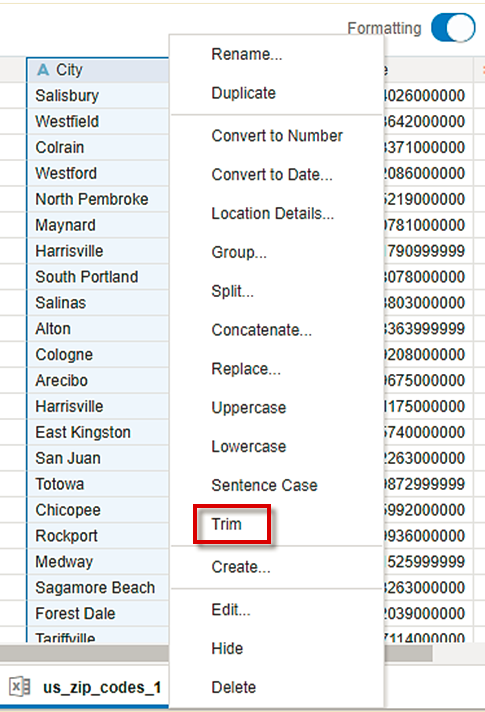Choose Concatenate... menu entry
Viewport: 485px width, 712px height.
coord(262,330)
